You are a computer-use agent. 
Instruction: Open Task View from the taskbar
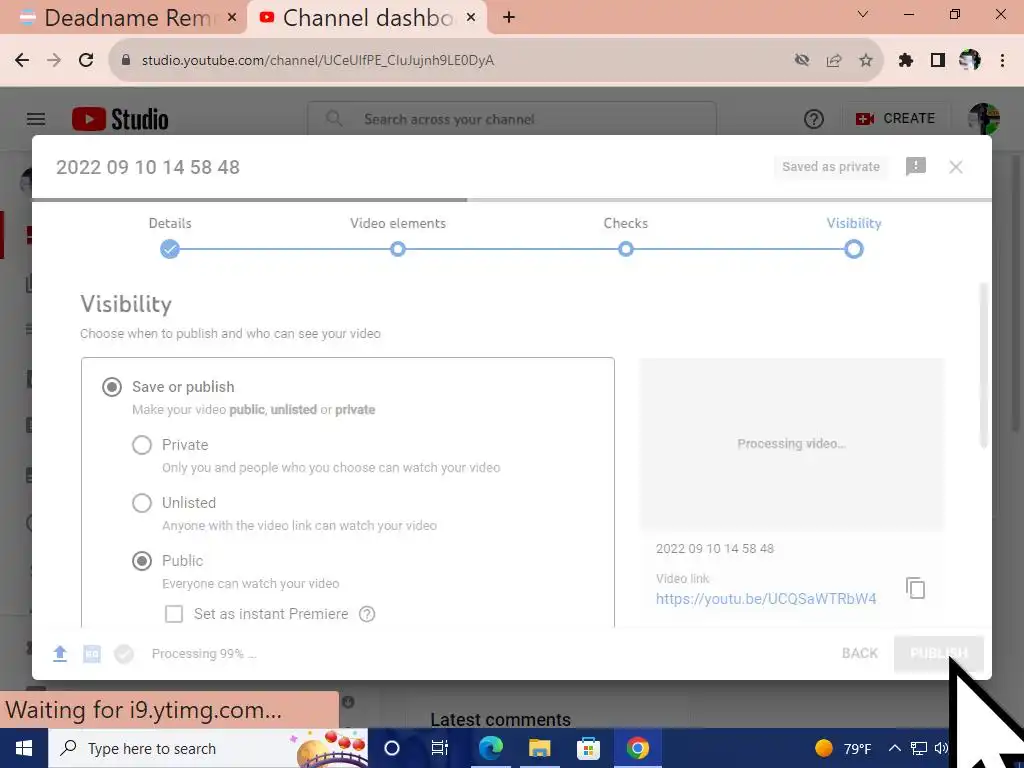click(x=440, y=748)
